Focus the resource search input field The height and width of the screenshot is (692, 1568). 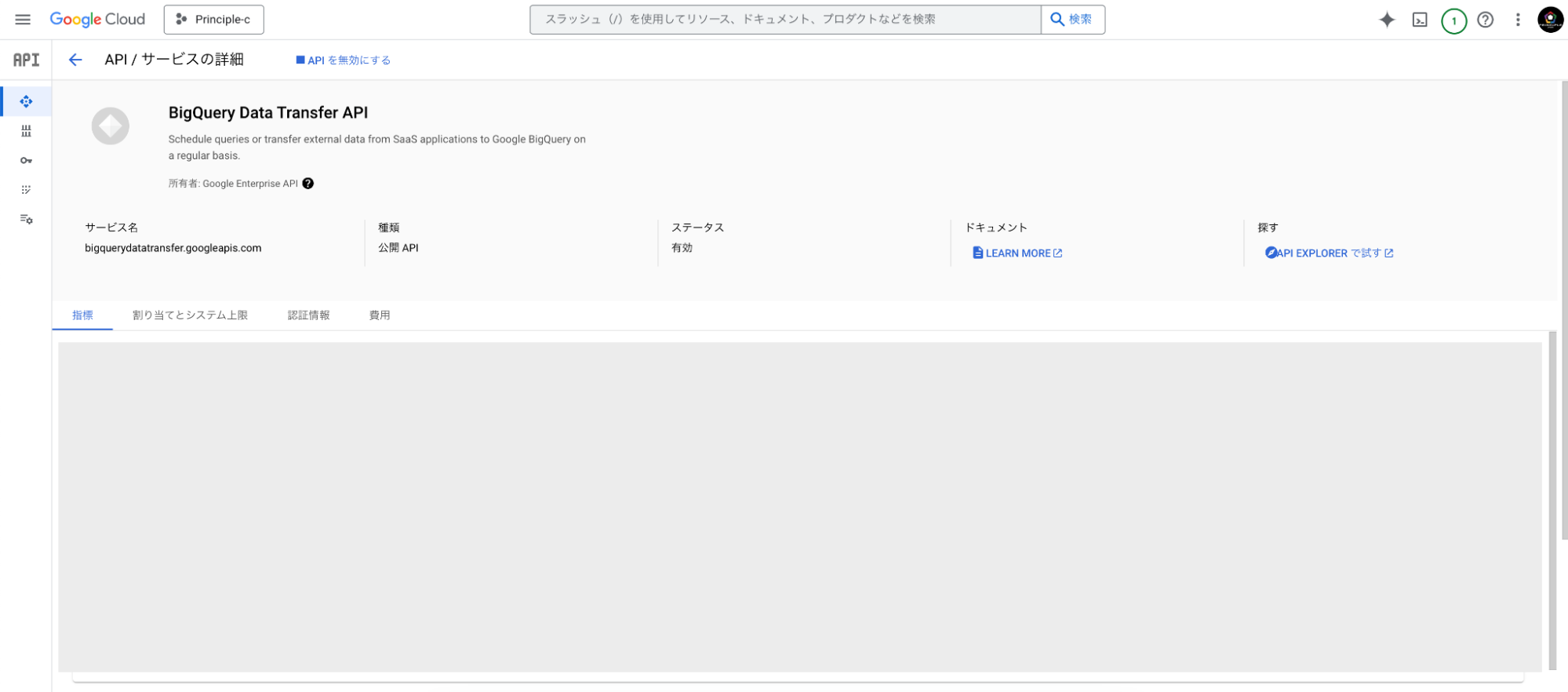(x=784, y=20)
